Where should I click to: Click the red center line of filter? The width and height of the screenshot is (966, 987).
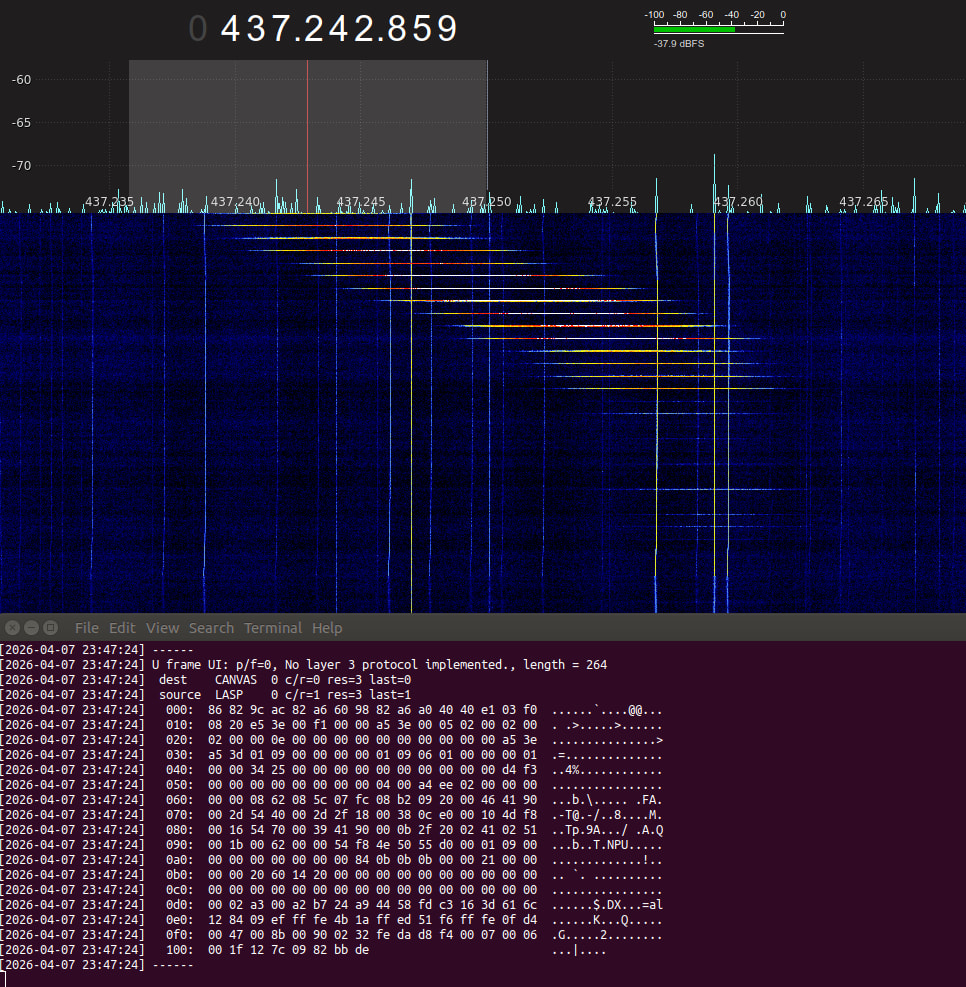307,130
